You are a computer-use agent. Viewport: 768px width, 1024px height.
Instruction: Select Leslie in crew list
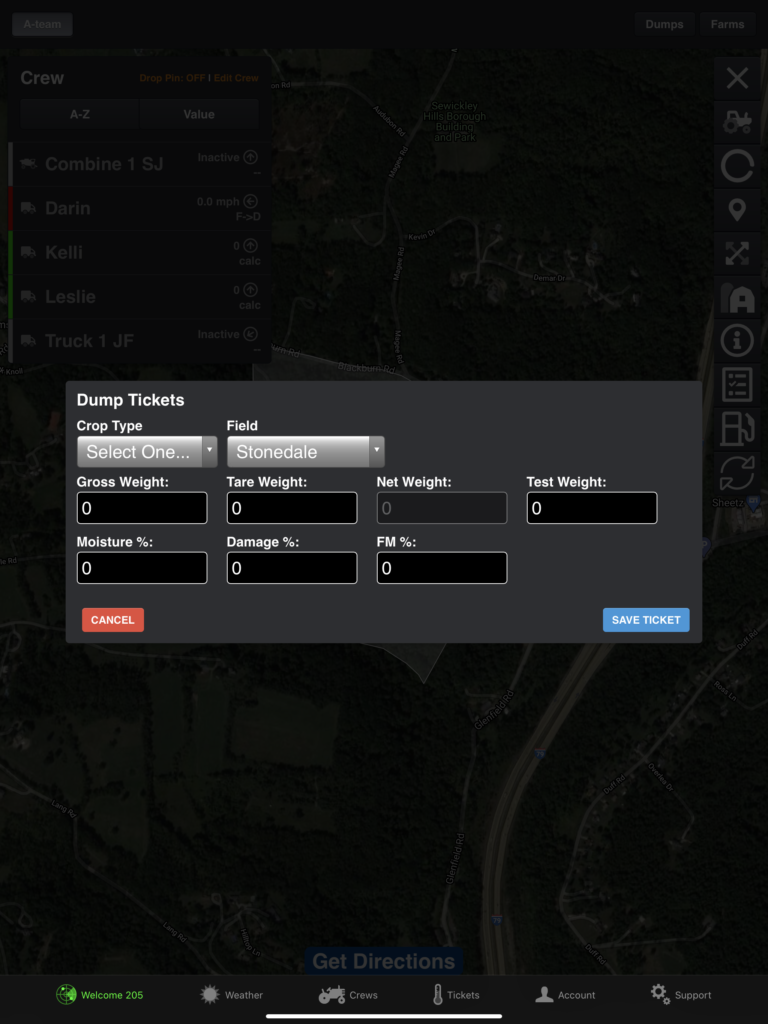click(141, 297)
